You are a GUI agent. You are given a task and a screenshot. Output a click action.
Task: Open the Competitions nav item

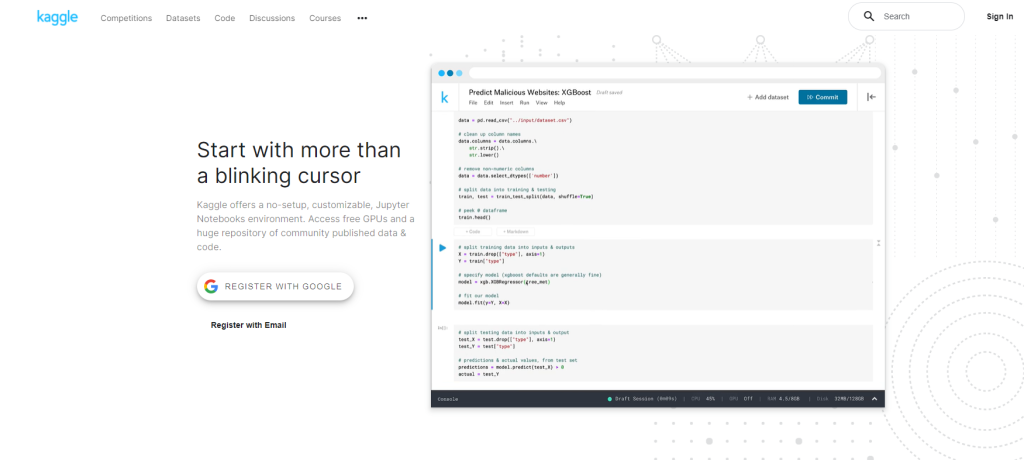click(x=126, y=18)
